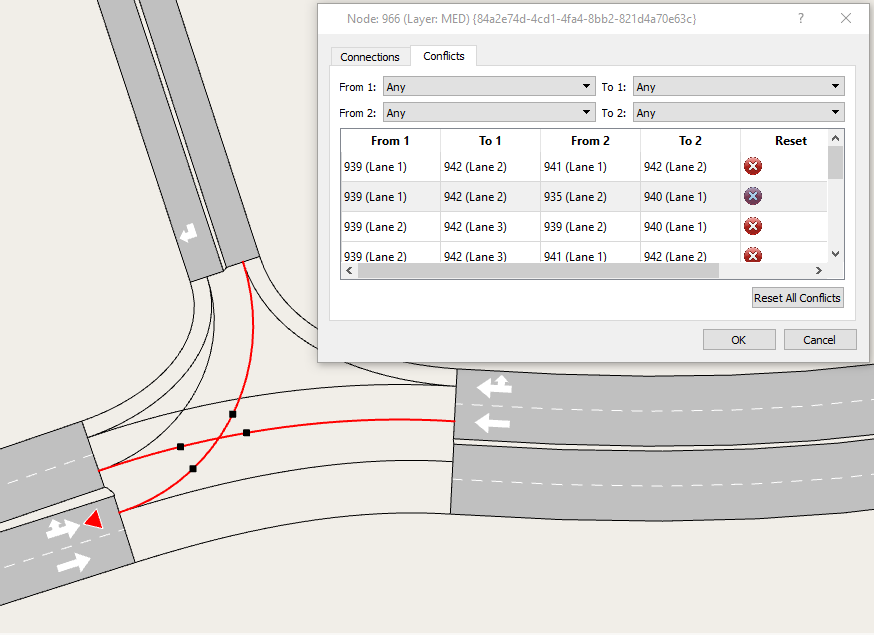Click the straight arrow on southwest road

tap(73, 564)
